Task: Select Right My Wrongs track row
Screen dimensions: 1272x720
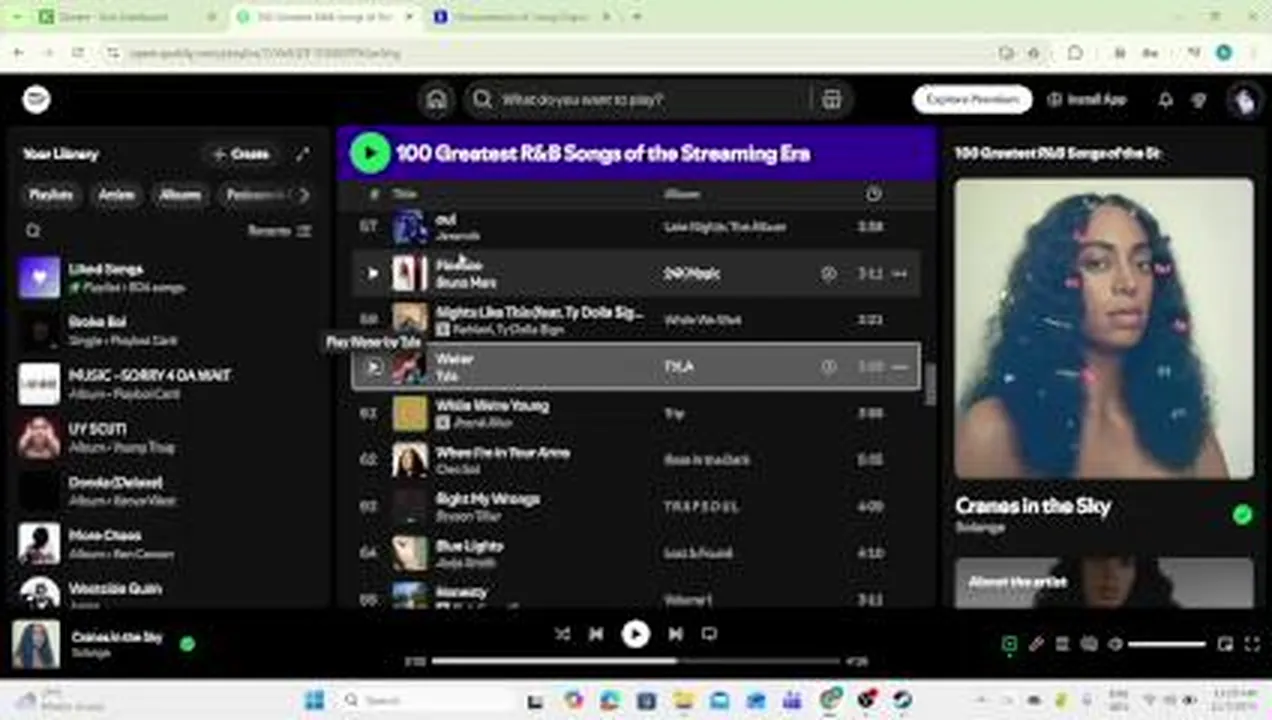Action: coord(636,506)
